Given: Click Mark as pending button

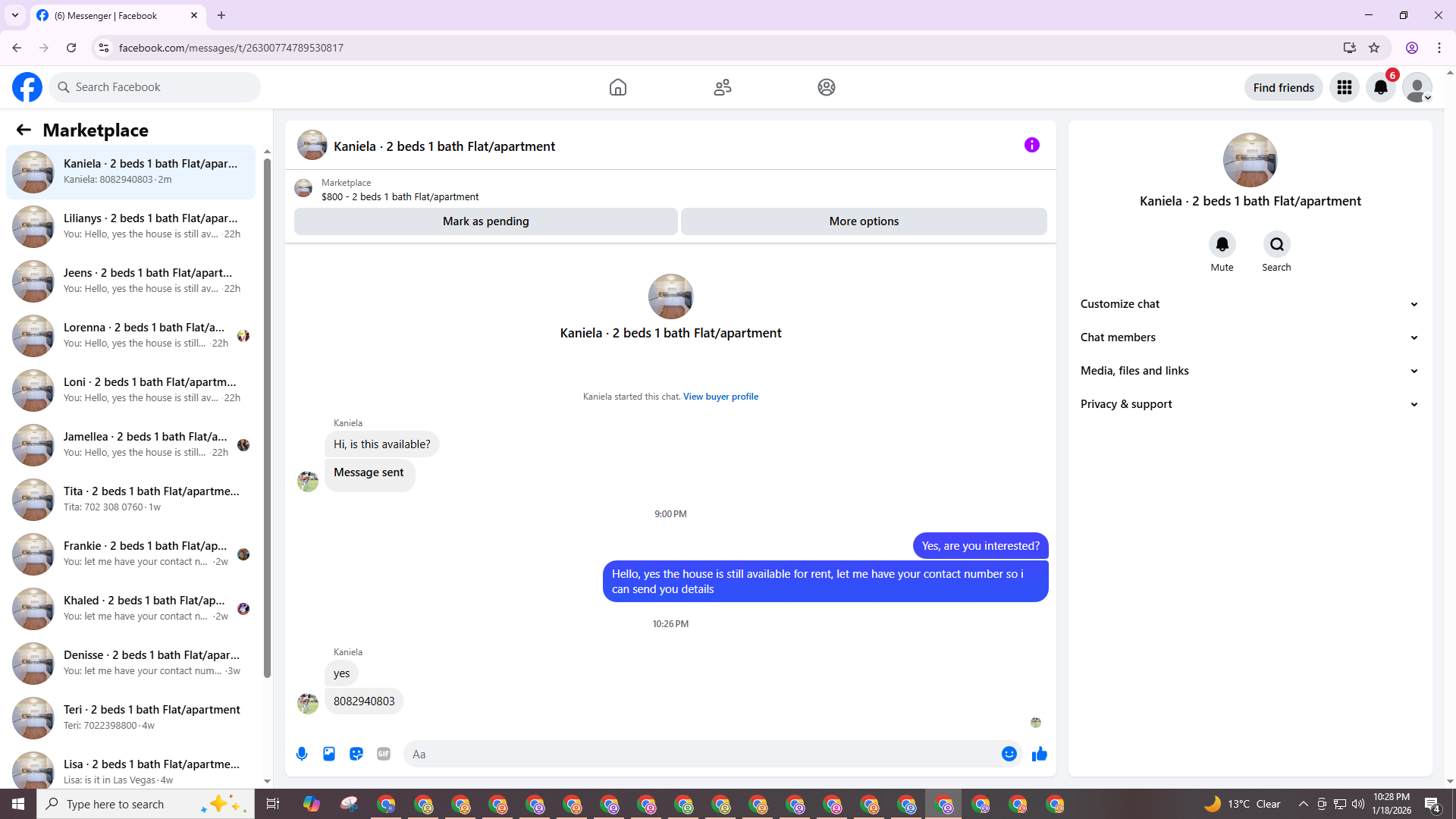Looking at the screenshot, I should pos(485,221).
